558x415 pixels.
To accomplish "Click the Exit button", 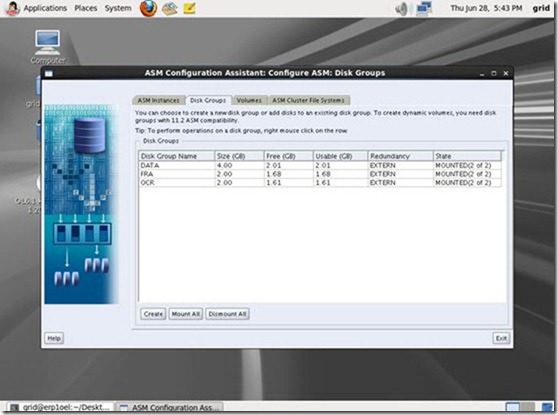I will pos(501,338).
